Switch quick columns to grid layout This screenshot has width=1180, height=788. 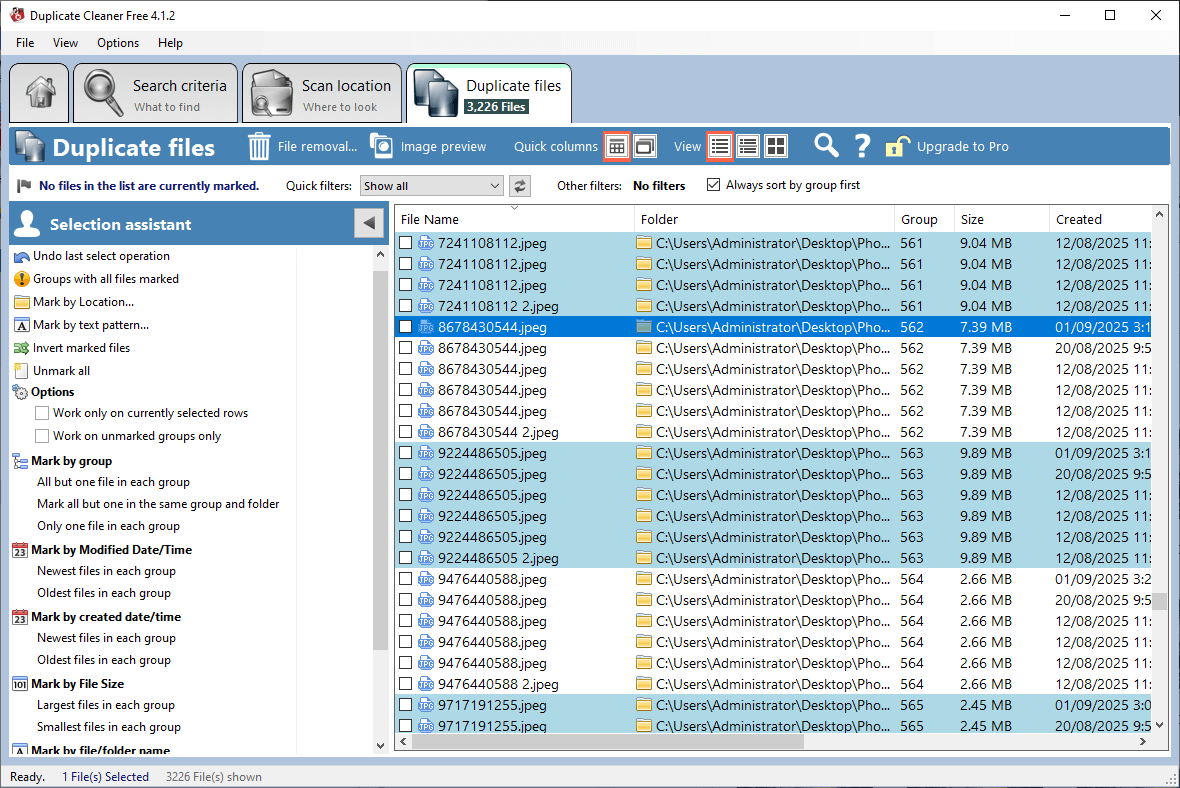(x=617, y=146)
